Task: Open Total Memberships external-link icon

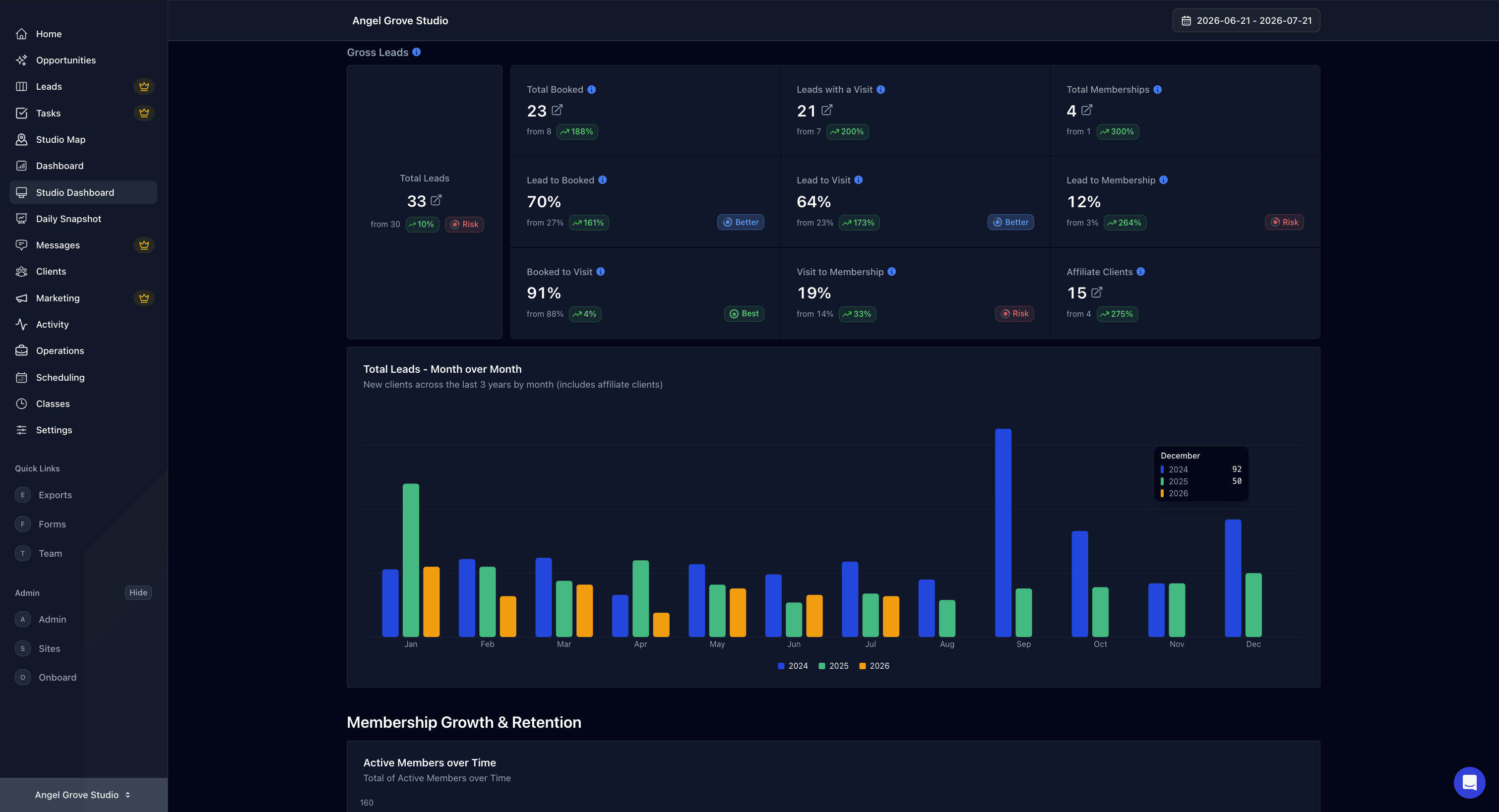Action: (1086, 110)
